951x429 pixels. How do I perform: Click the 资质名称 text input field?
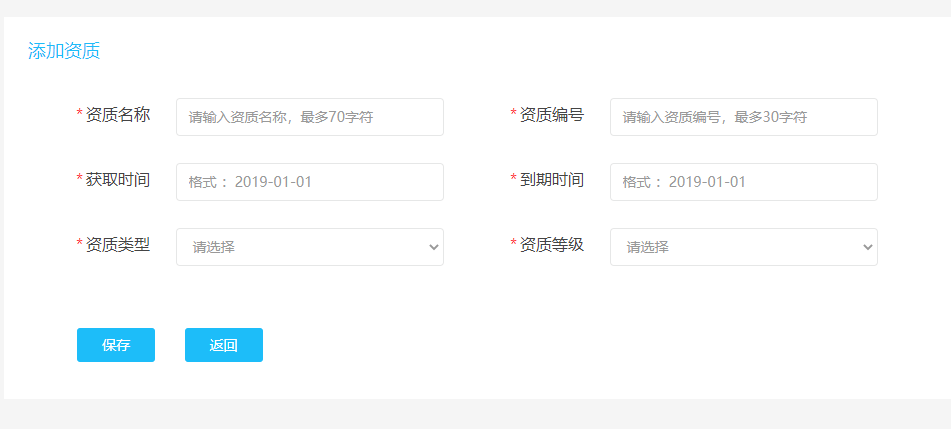[x=309, y=117]
